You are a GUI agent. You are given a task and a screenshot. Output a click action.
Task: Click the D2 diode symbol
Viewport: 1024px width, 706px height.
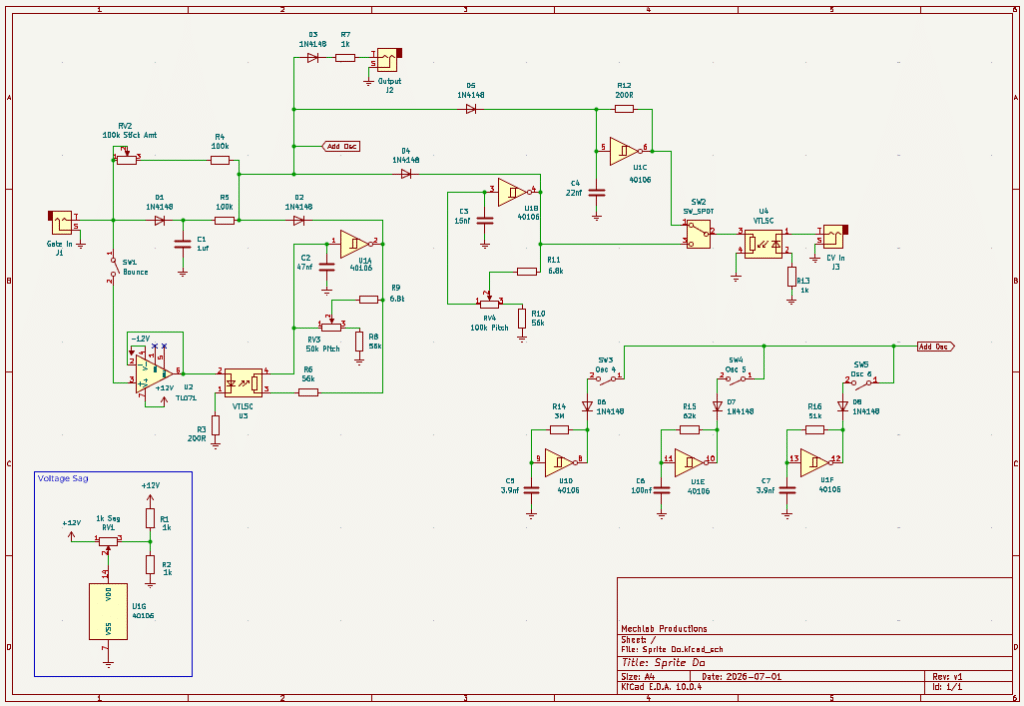point(299,220)
